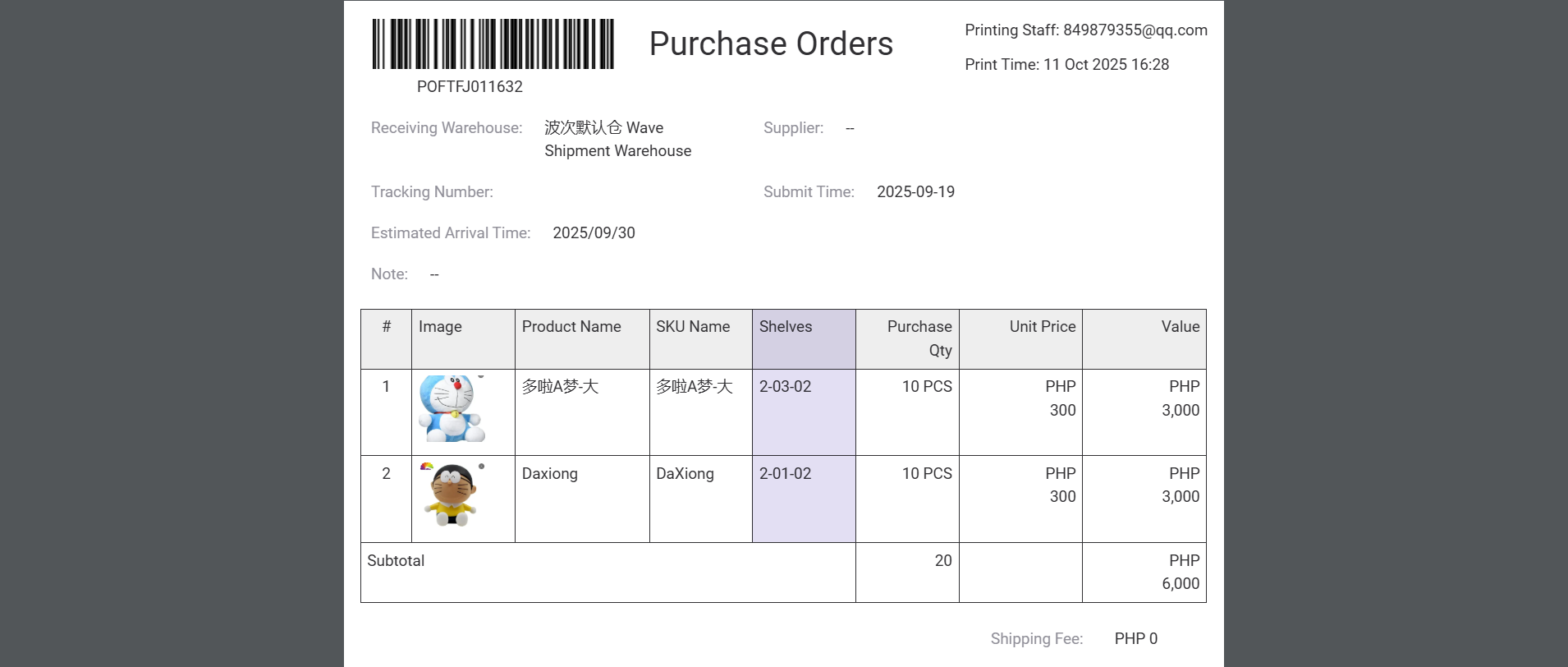Click the estimated arrival date 2025/09/30
Screen dimensions: 1568x667
coord(594,233)
